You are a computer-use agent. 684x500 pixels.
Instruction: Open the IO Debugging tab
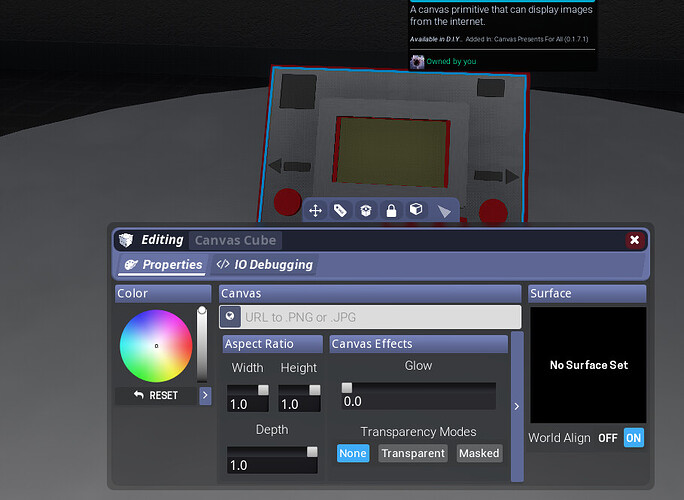(x=265, y=264)
